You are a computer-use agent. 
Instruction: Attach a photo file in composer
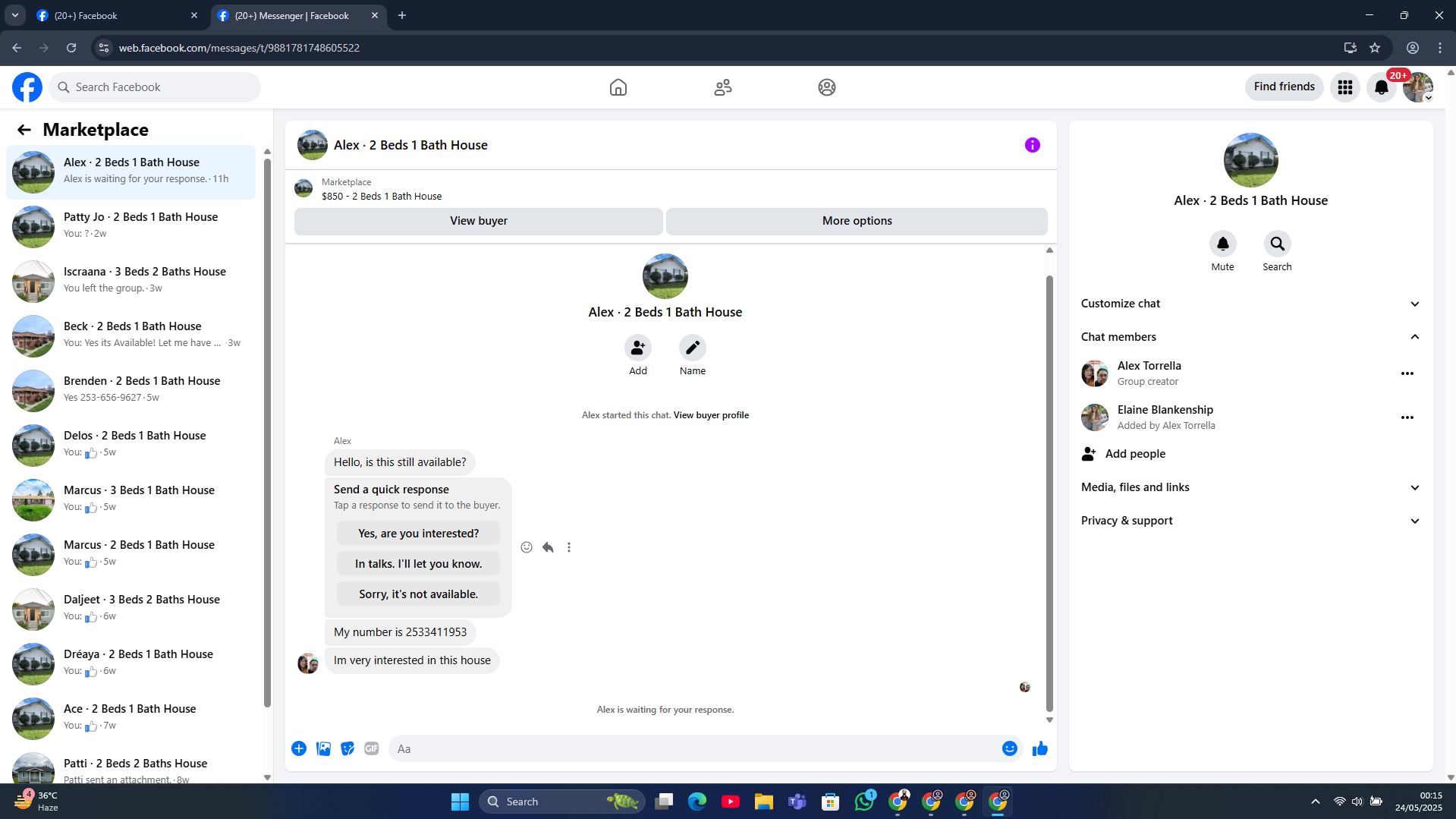coord(323,748)
